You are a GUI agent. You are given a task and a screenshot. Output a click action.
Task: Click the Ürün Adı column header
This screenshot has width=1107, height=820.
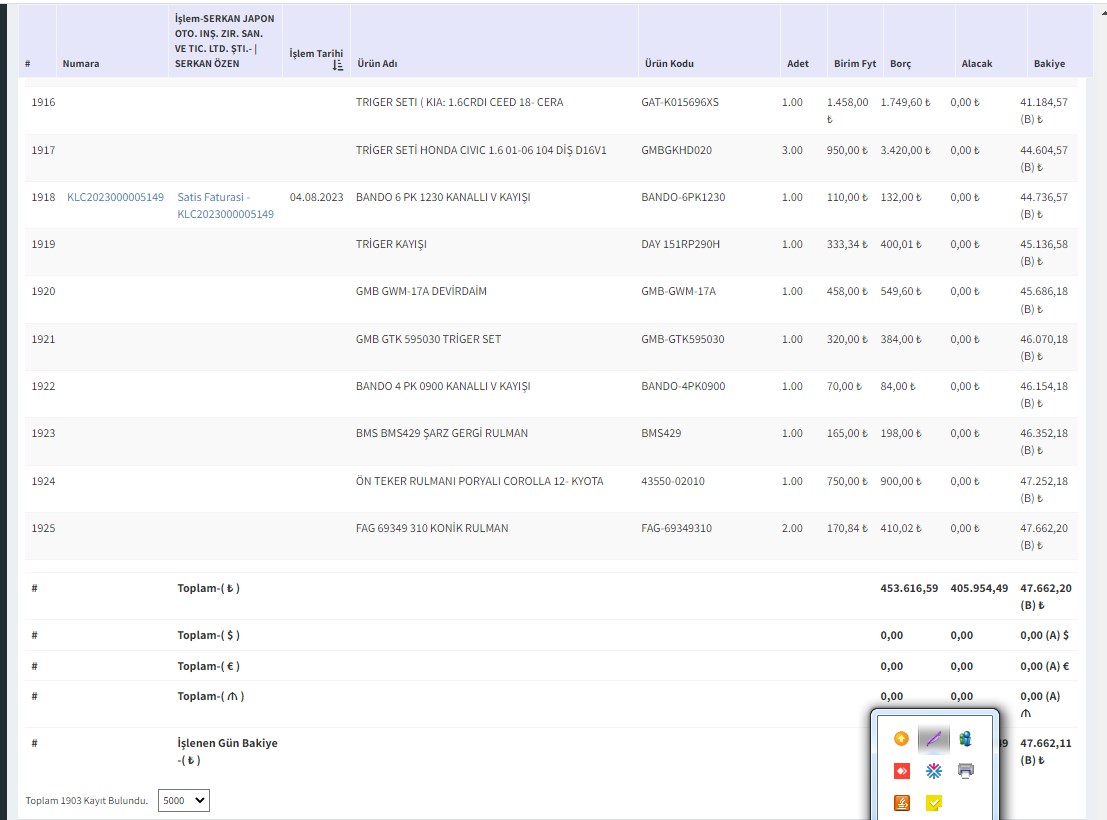click(377, 64)
